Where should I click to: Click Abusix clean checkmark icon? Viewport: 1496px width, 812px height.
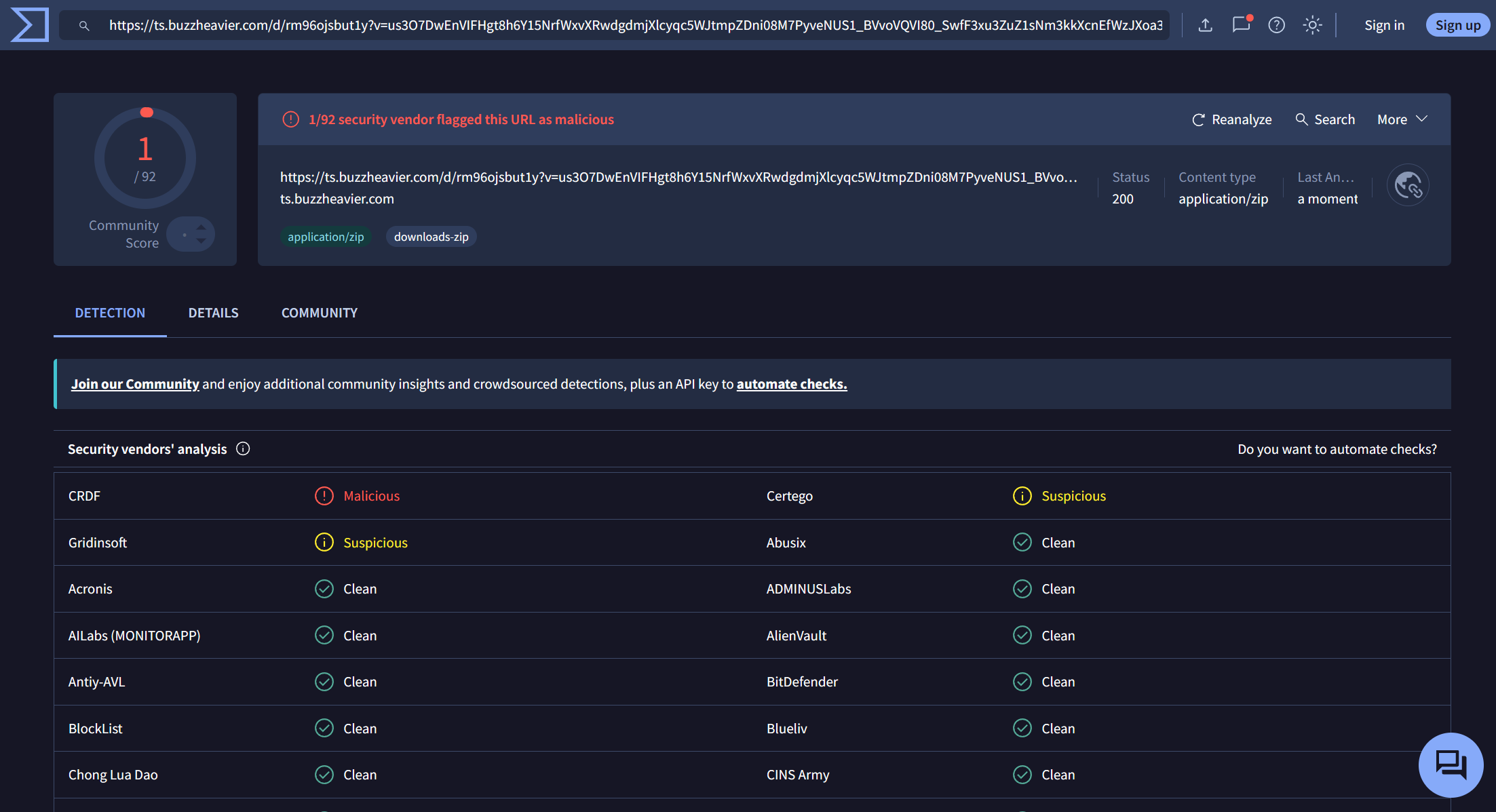1022,543
